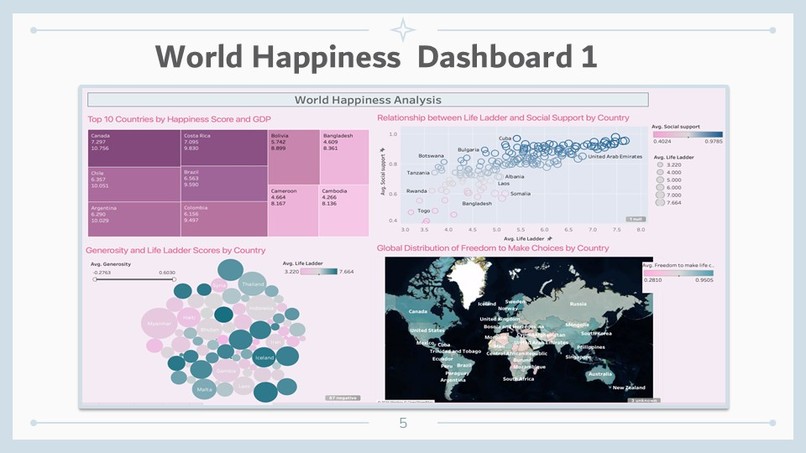Viewport: 806px width, 453px height.
Task: Select the Gambia bubble in generosity chart
Action: point(226,371)
